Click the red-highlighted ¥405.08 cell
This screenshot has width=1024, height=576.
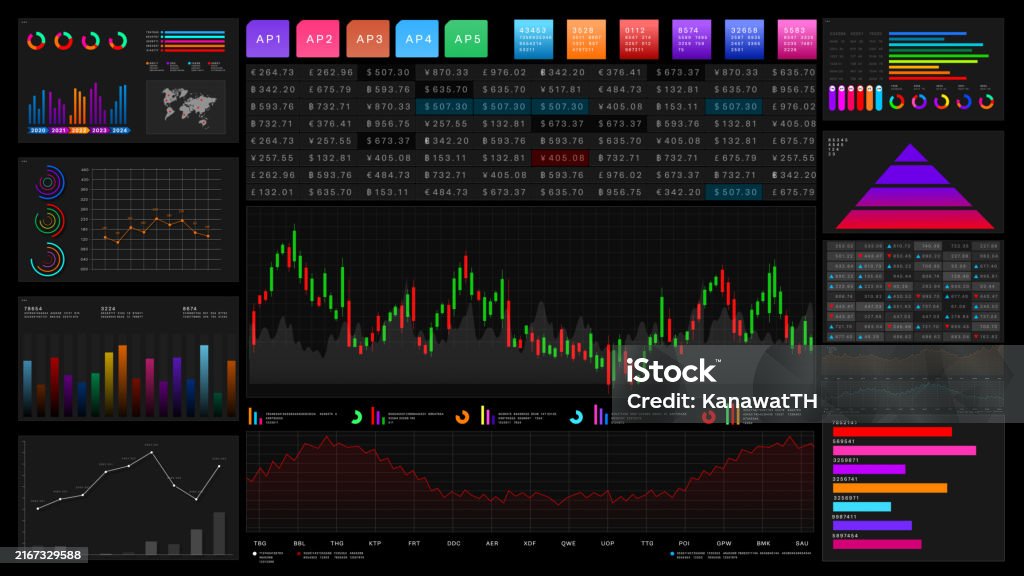coord(560,158)
